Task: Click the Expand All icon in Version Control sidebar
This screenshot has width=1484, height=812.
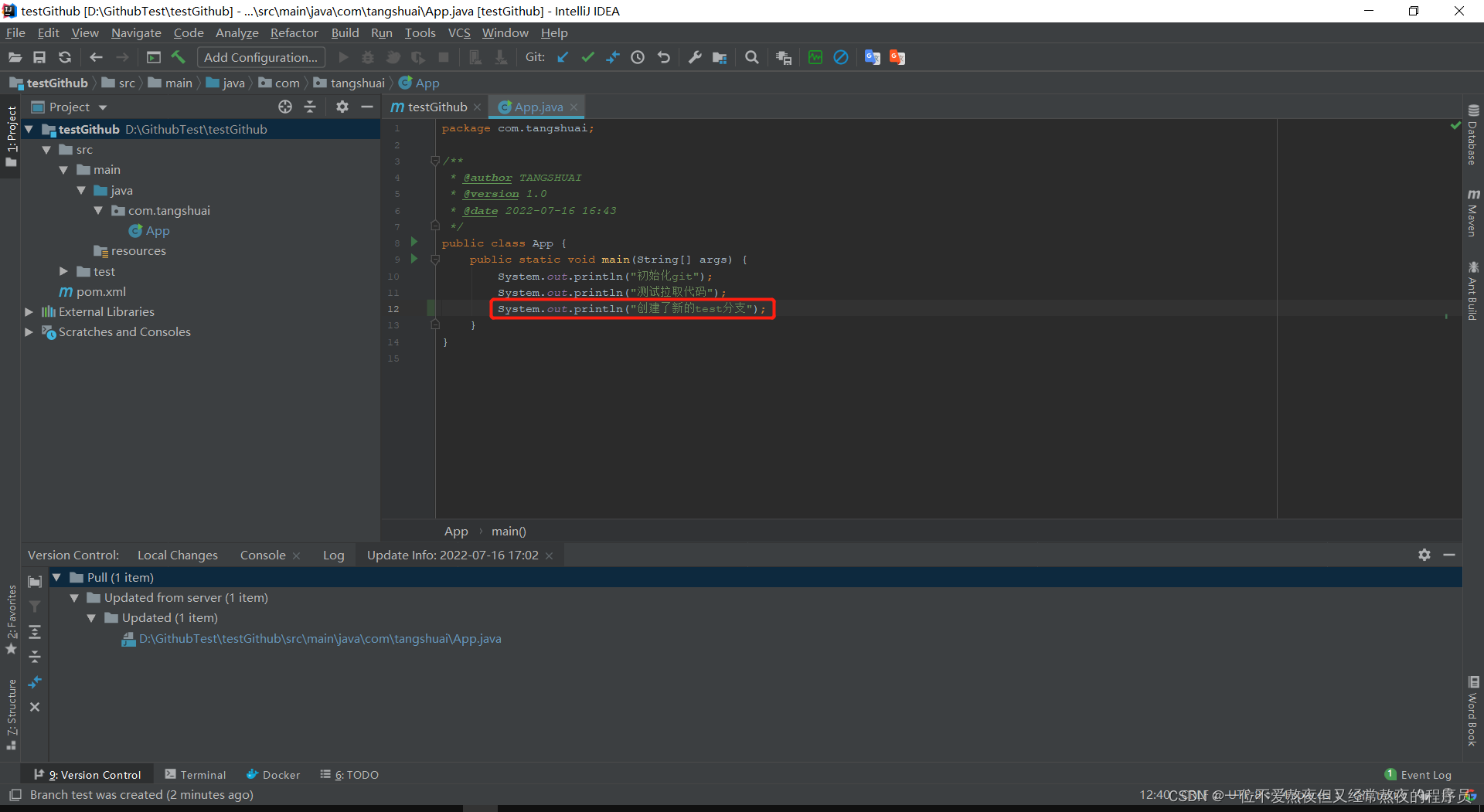Action: pos(35,632)
